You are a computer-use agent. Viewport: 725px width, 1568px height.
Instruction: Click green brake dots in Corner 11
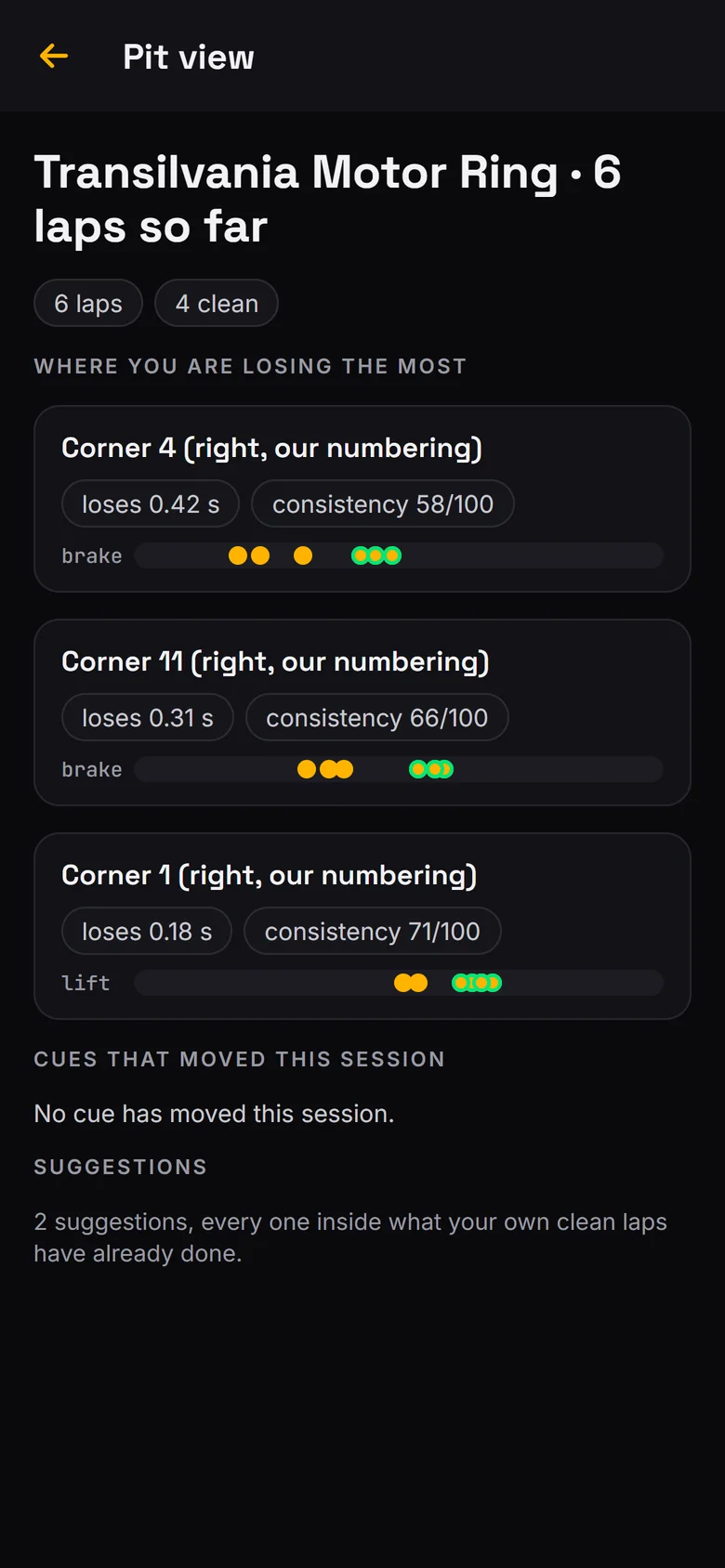pyautogui.click(x=431, y=769)
